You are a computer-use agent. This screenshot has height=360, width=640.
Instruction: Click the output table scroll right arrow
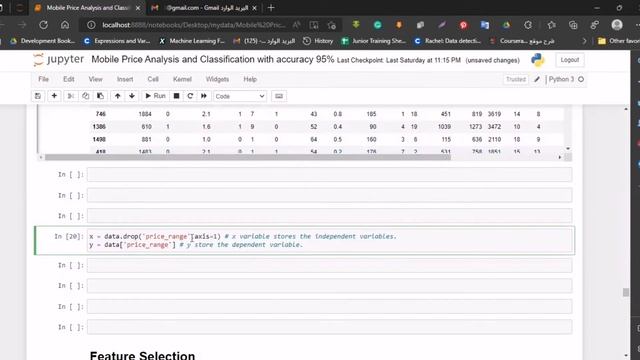click(x=560, y=157)
